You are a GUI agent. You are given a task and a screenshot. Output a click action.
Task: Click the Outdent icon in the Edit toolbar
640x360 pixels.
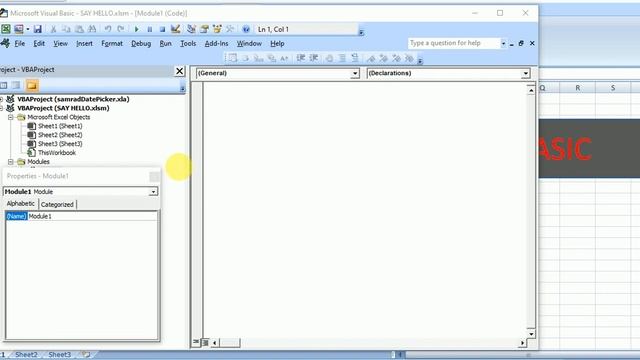coord(313,58)
